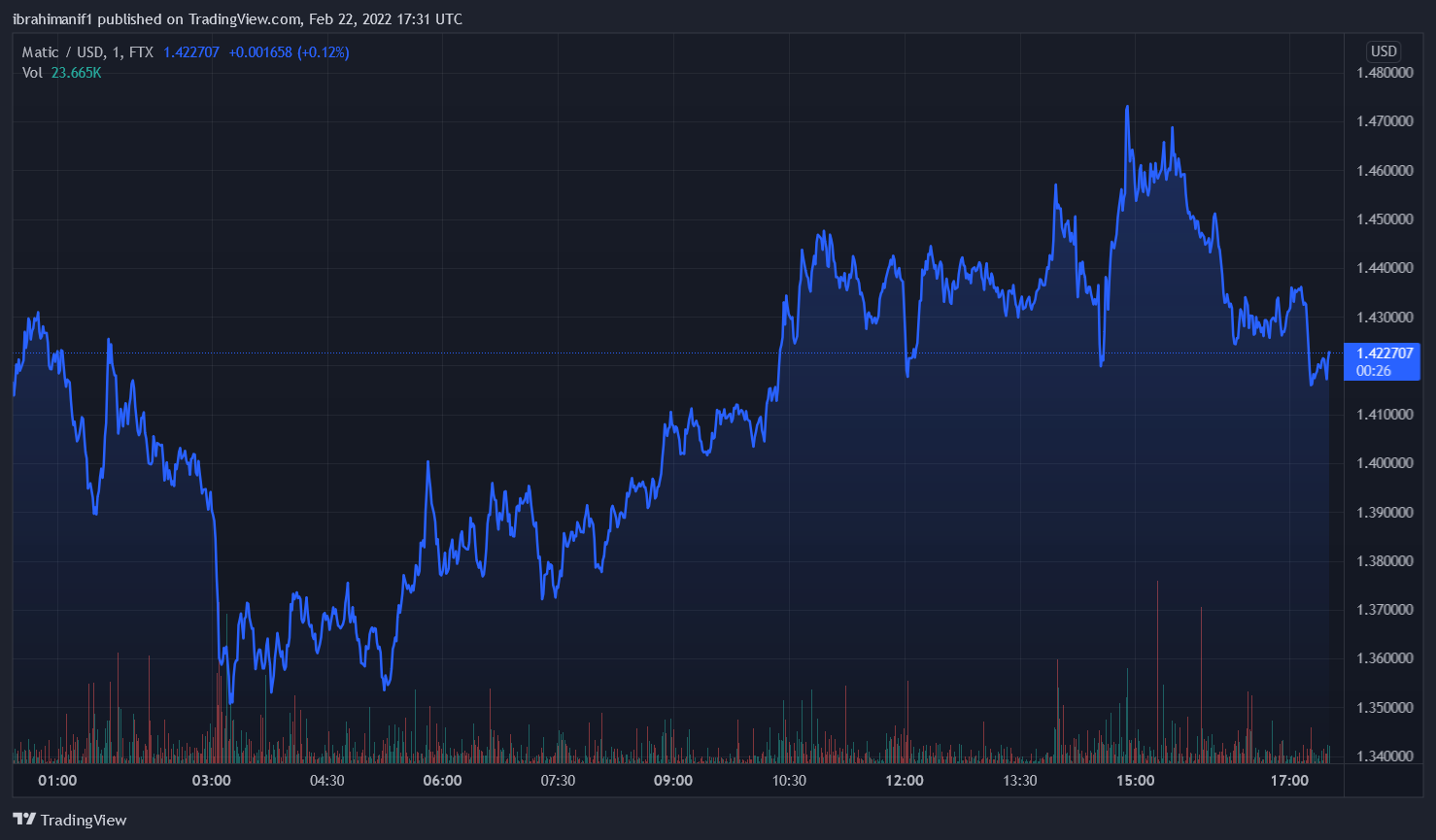Click the 1.480000 price scale label

pos(1385,73)
